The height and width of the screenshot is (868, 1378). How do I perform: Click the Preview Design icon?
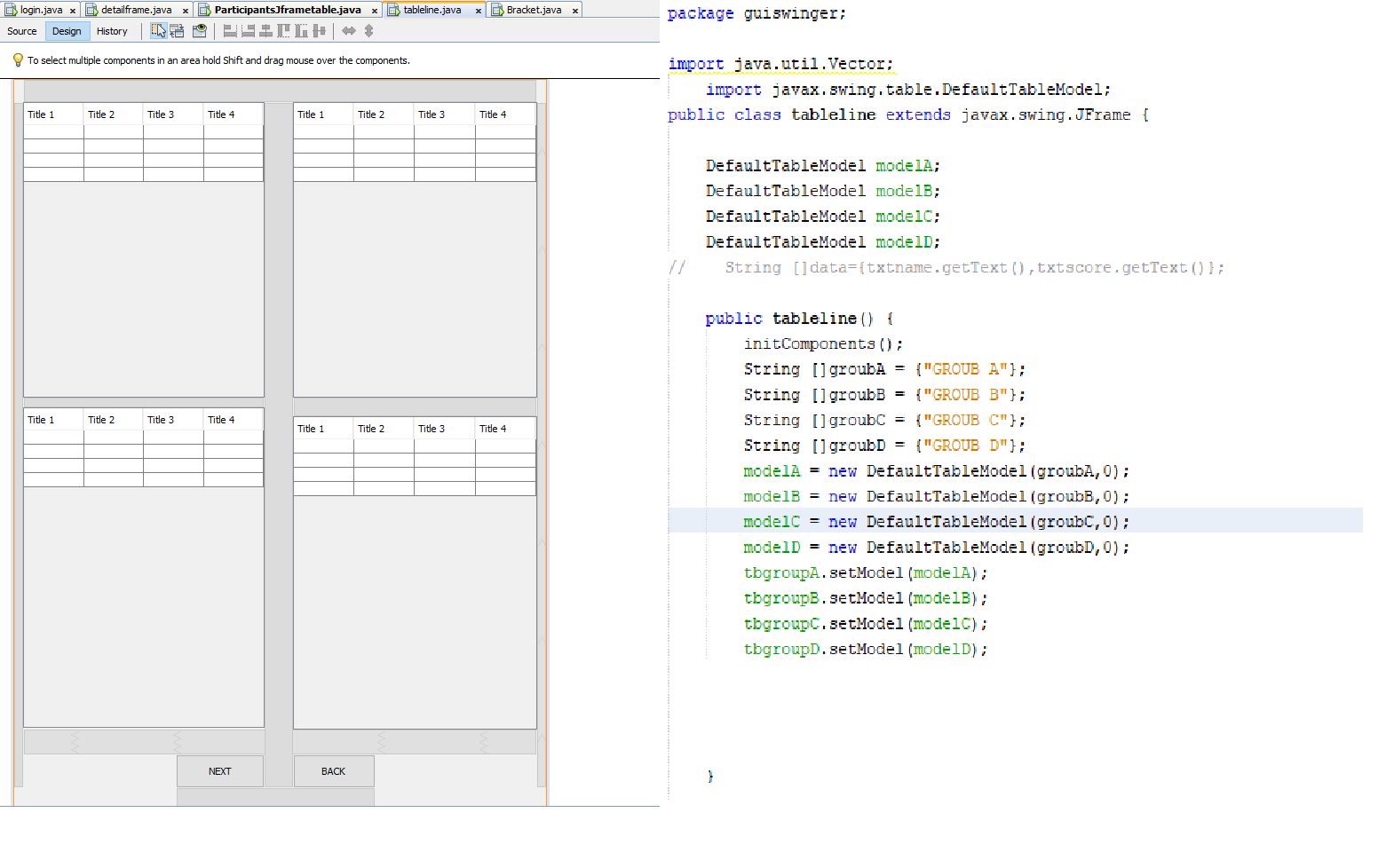tap(200, 31)
